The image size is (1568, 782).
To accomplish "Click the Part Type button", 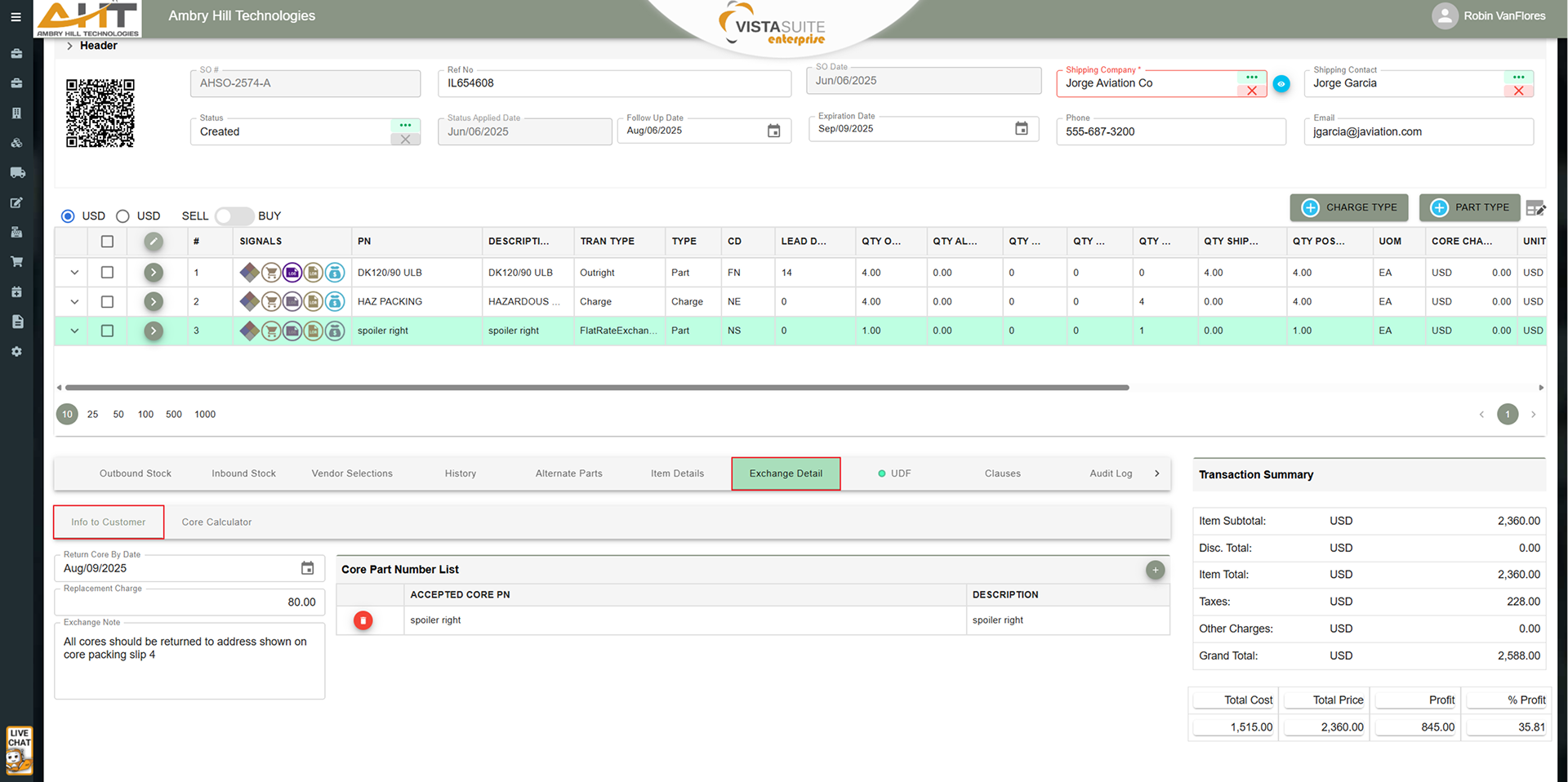I will 1469,207.
